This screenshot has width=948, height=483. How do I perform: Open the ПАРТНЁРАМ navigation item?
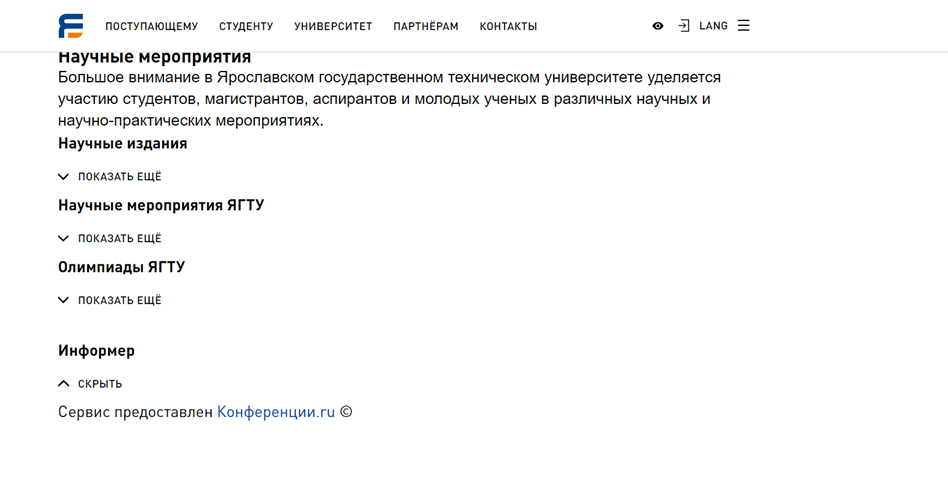pyautogui.click(x=426, y=27)
